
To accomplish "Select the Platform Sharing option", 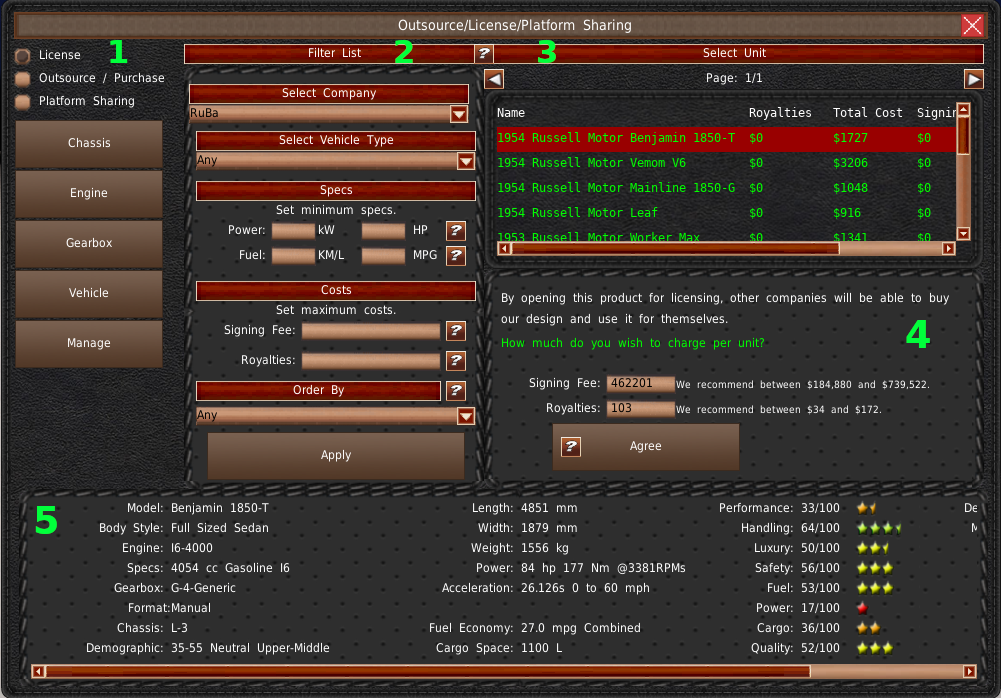I will pos(23,101).
